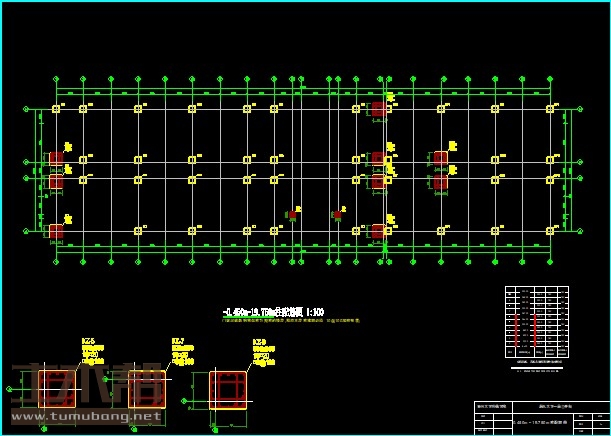Click the rightmost top grid axis bubble
Viewport: 611px width, 436px height.
[x=548, y=77]
